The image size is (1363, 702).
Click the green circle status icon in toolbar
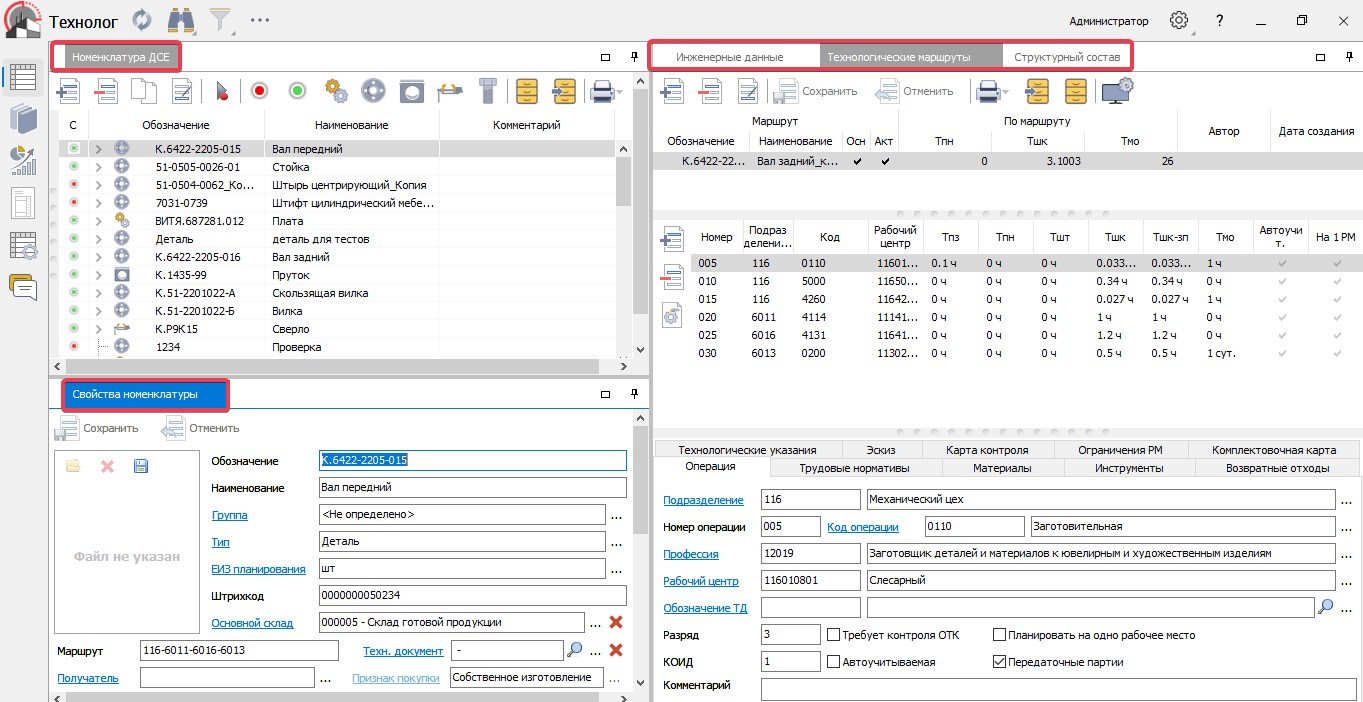pos(297,91)
